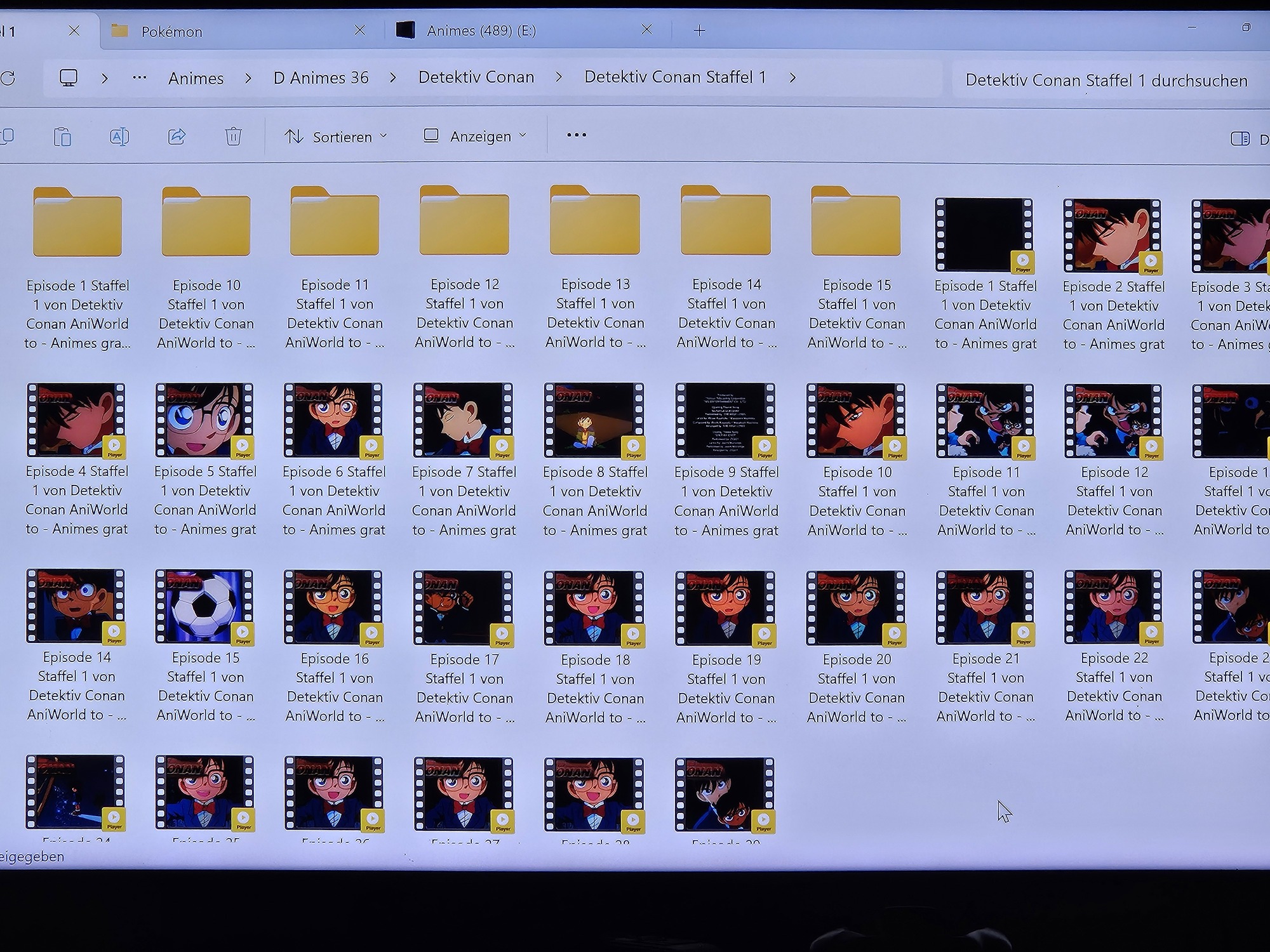Select Episode 15 soccer ball video thumbnail
The height and width of the screenshot is (952, 1270).
coord(204,606)
